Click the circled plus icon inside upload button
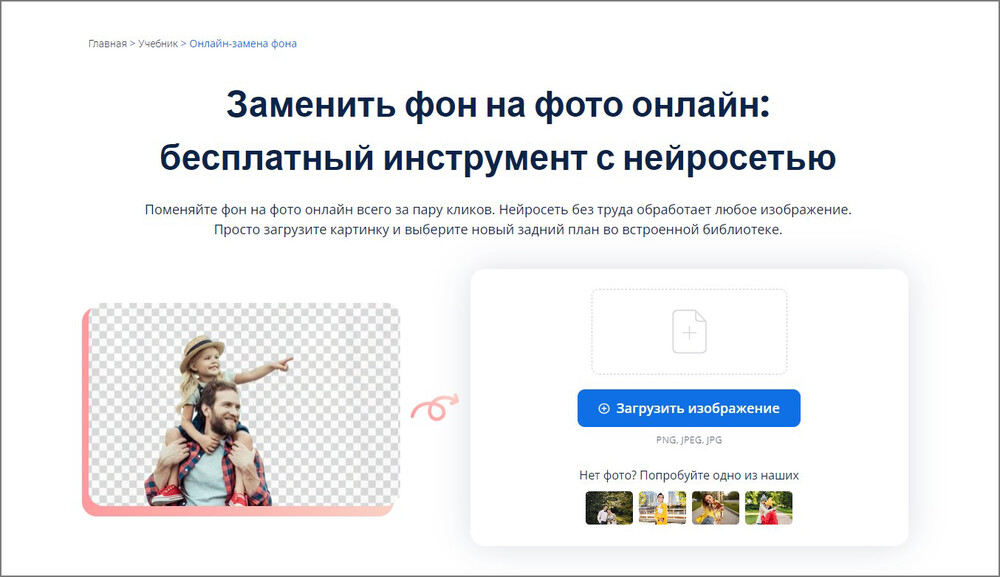 click(604, 407)
